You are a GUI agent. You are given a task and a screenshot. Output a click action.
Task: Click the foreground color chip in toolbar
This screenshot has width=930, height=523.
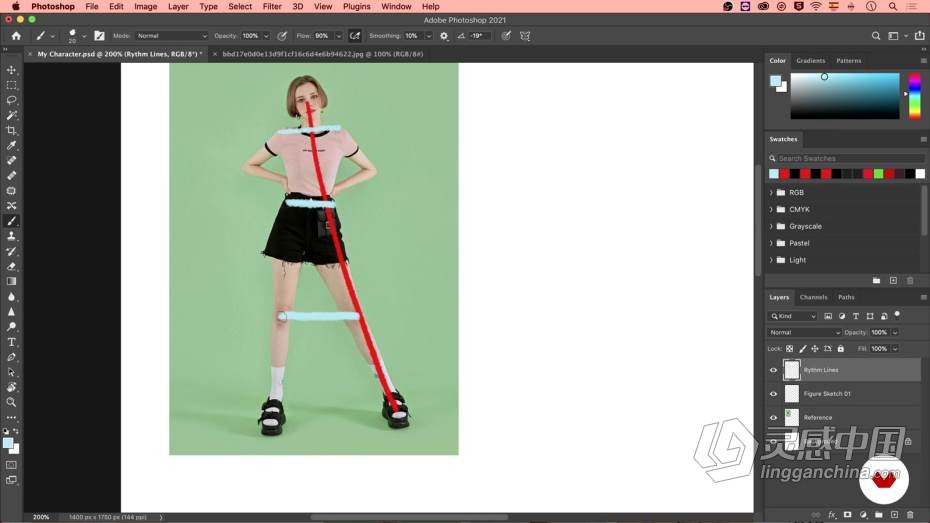tap(7, 443)
